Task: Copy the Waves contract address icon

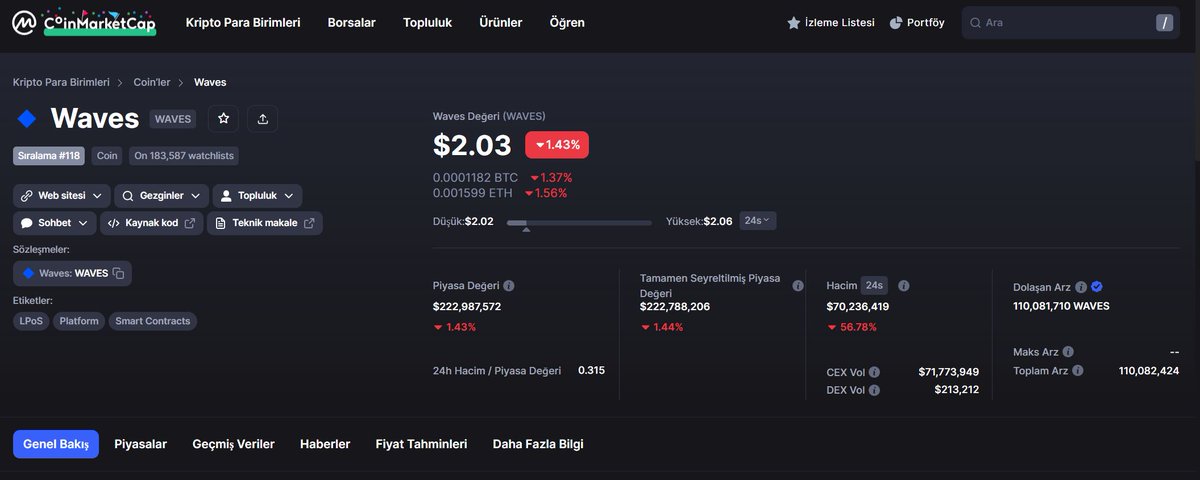Action: (x=118, y=273)
